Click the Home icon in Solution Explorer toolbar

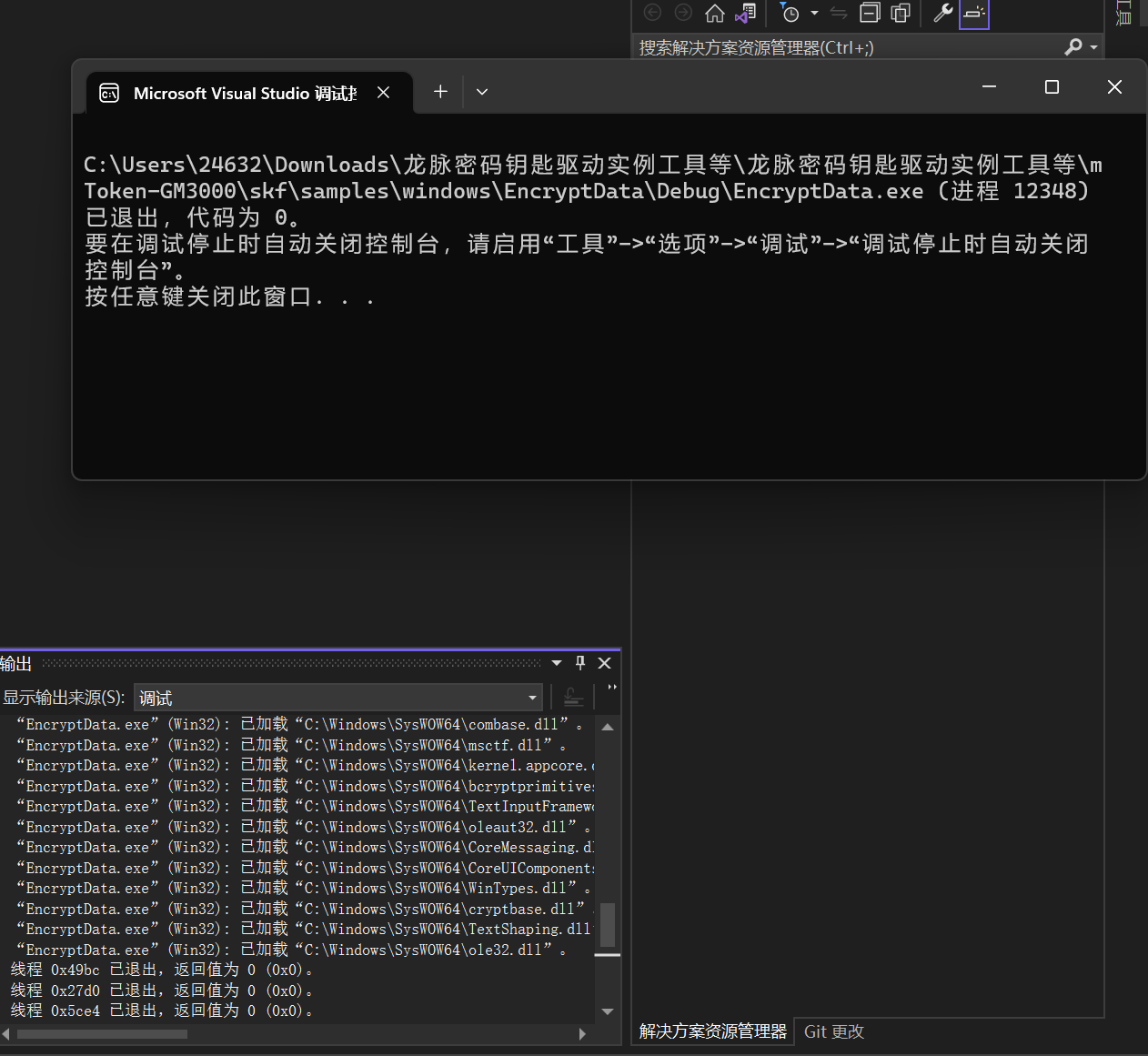[715, 13]
